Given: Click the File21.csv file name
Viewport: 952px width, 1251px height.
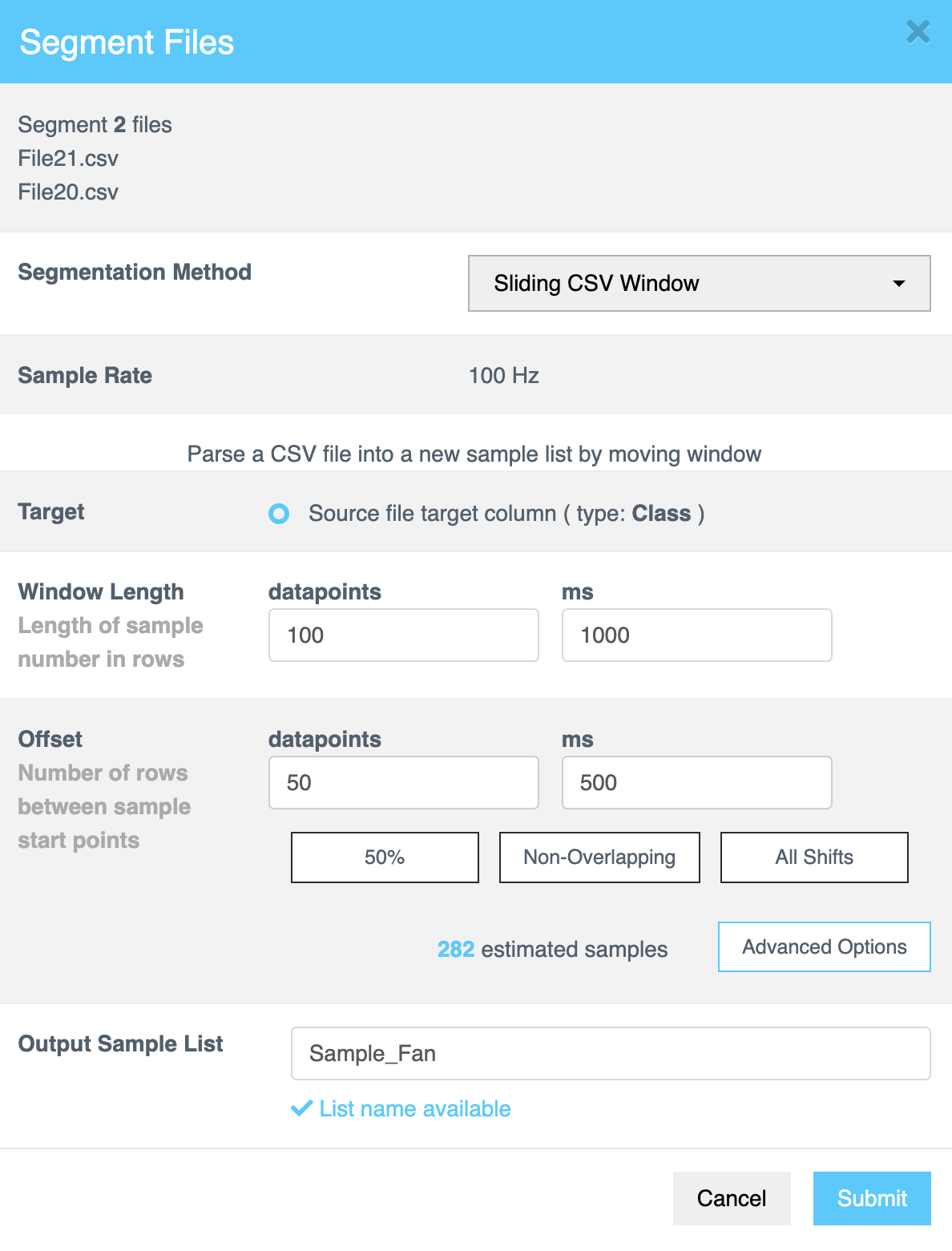Looking at the screenshot, I should point(69,159).
